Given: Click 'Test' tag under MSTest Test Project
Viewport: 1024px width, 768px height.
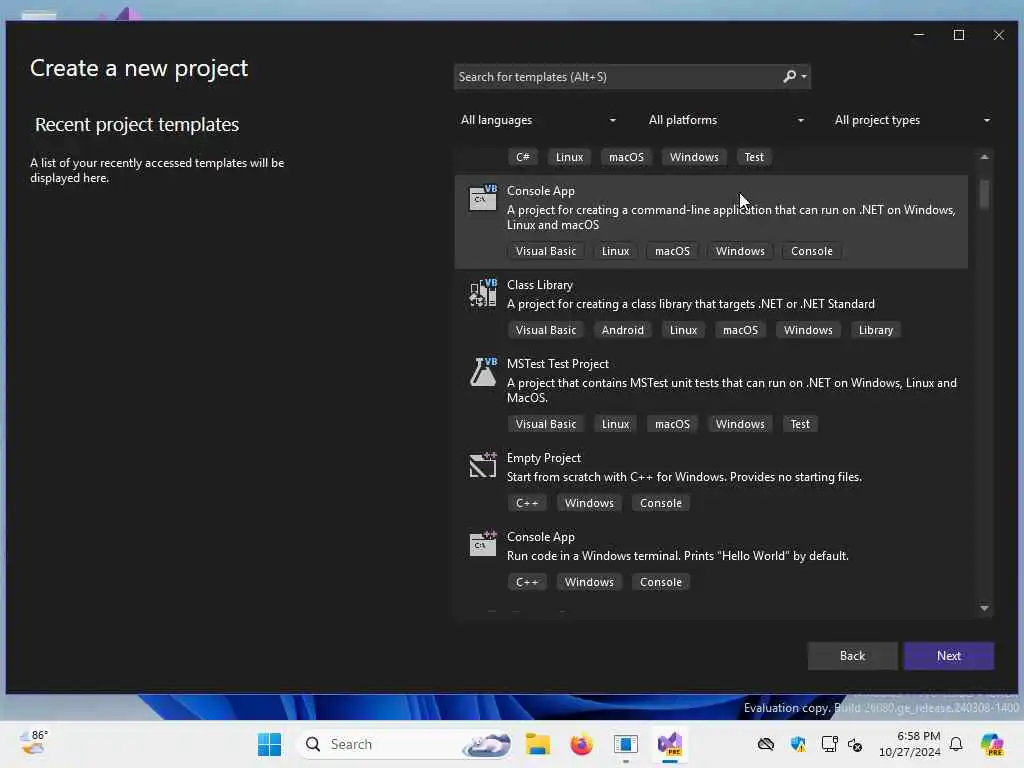Looking at the screenshot, I should point(799,424).
